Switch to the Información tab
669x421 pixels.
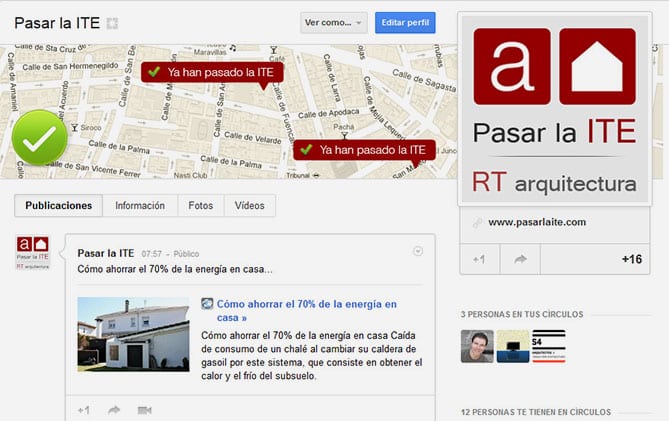[x=140, y=205]
